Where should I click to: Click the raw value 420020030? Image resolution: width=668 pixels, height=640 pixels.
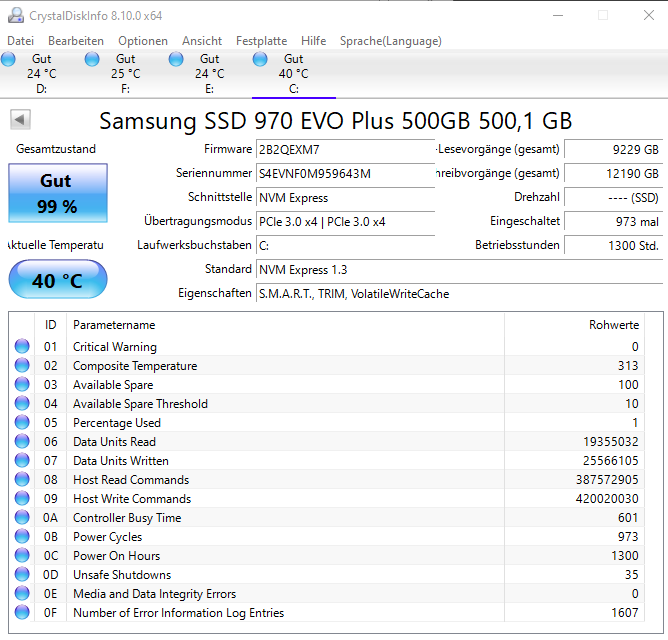[x=607, y=499]
